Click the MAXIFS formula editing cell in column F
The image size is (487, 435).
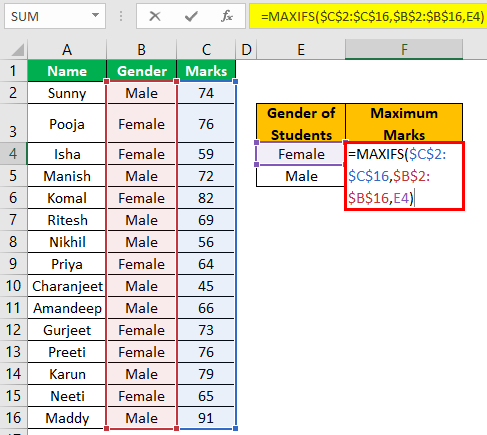pyautogui.click(x=404, y=176)
